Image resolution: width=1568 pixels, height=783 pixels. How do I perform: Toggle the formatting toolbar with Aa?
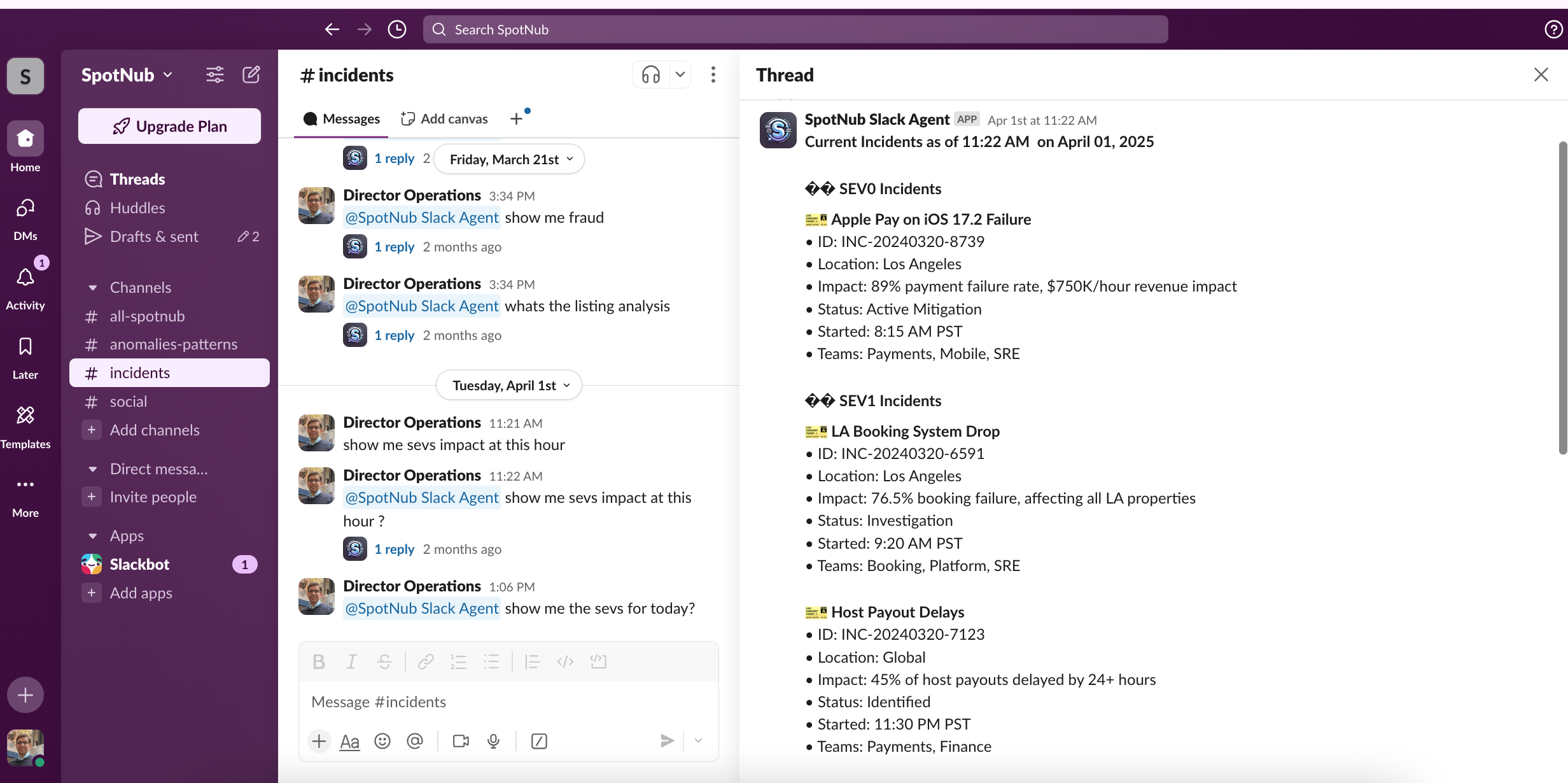click(349, 741)
